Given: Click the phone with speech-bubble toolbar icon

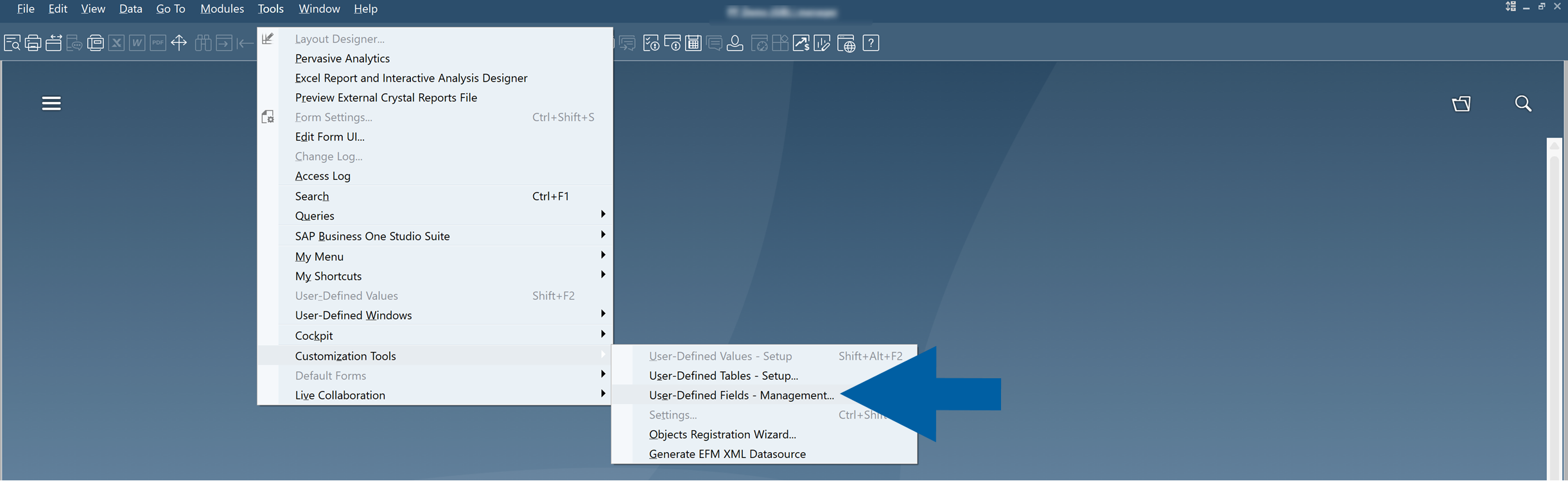Looking at the screenshot, I should 74,43.
